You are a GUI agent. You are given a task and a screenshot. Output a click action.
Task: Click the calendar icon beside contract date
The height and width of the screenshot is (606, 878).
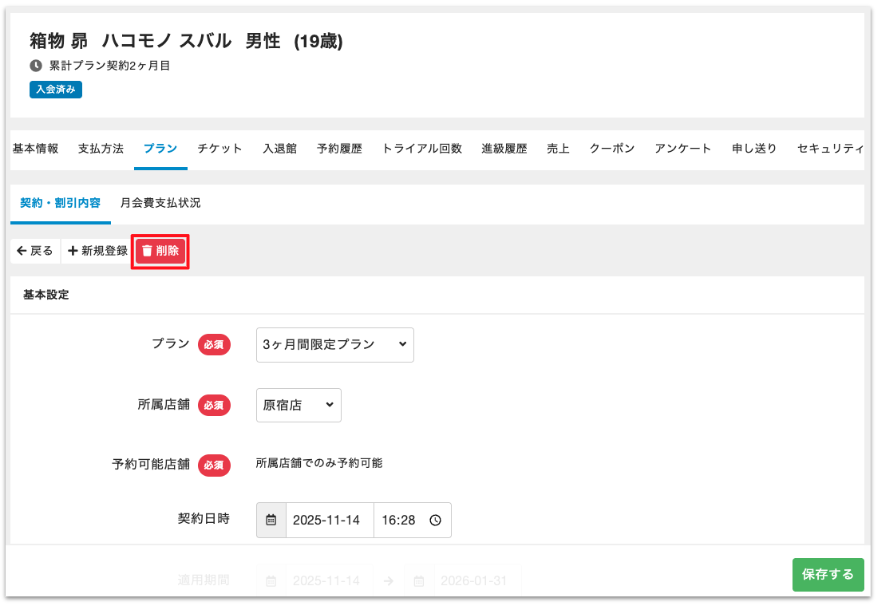tap(271, 520)
